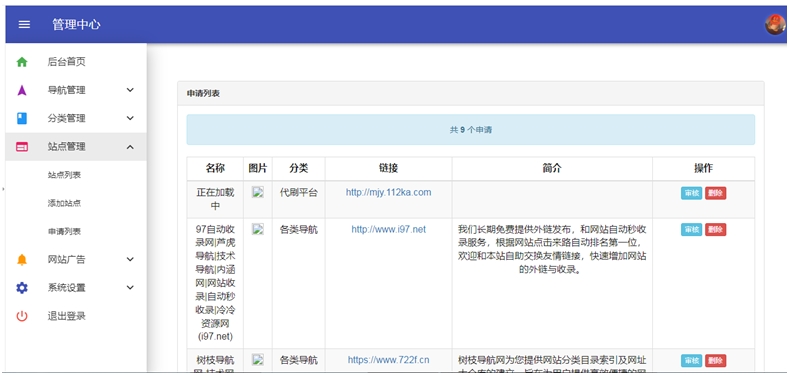Open the http://mjy.112ka.com link

click(x=388, y=192)
